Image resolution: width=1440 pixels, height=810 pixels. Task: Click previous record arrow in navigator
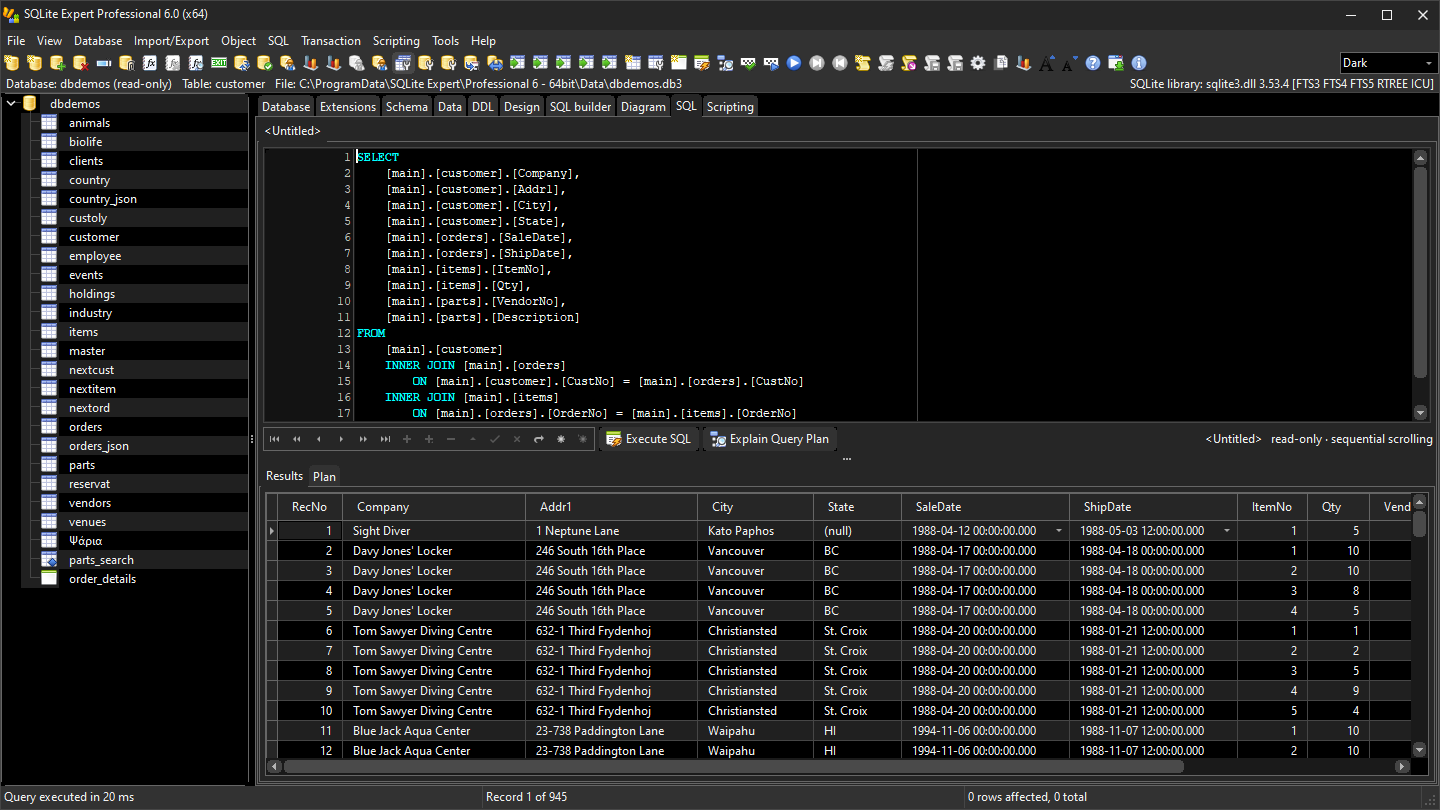(x=319, y=439)
